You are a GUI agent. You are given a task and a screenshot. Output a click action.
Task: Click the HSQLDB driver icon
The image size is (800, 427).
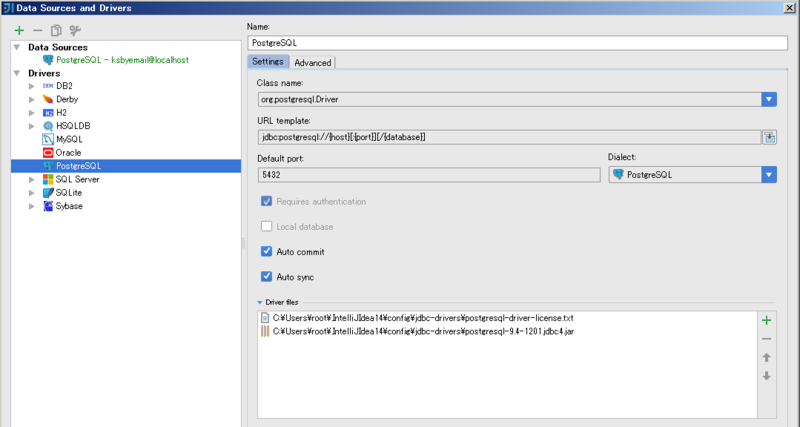48,125
